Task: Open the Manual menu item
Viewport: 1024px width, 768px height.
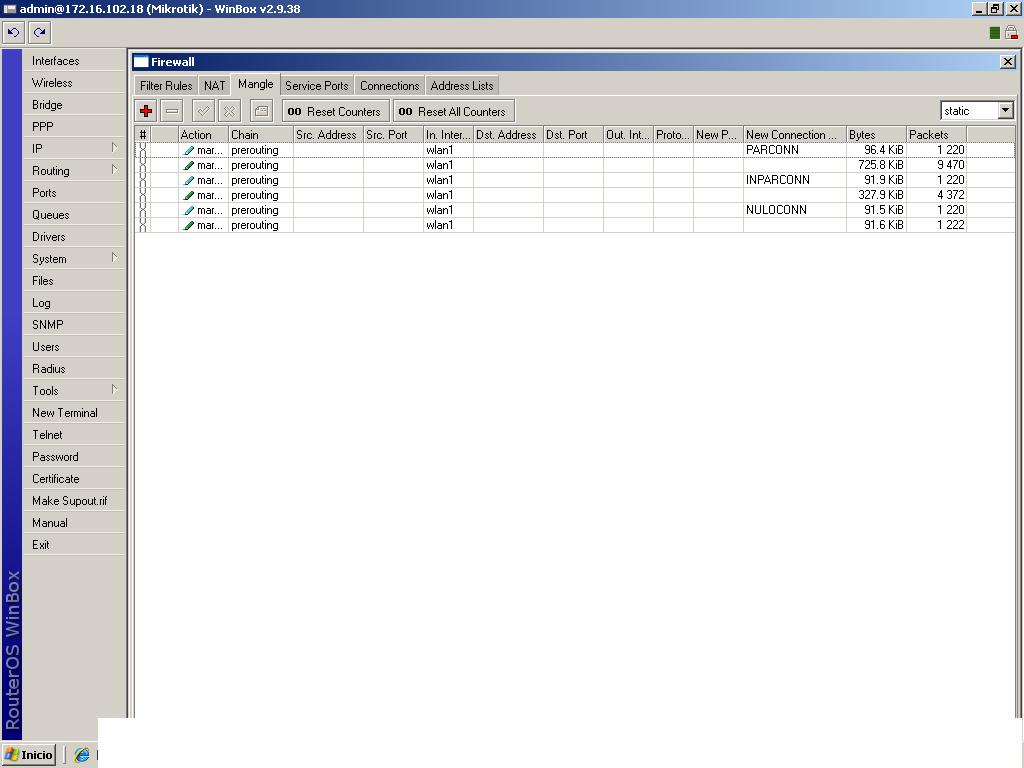Action: [74, 522]
